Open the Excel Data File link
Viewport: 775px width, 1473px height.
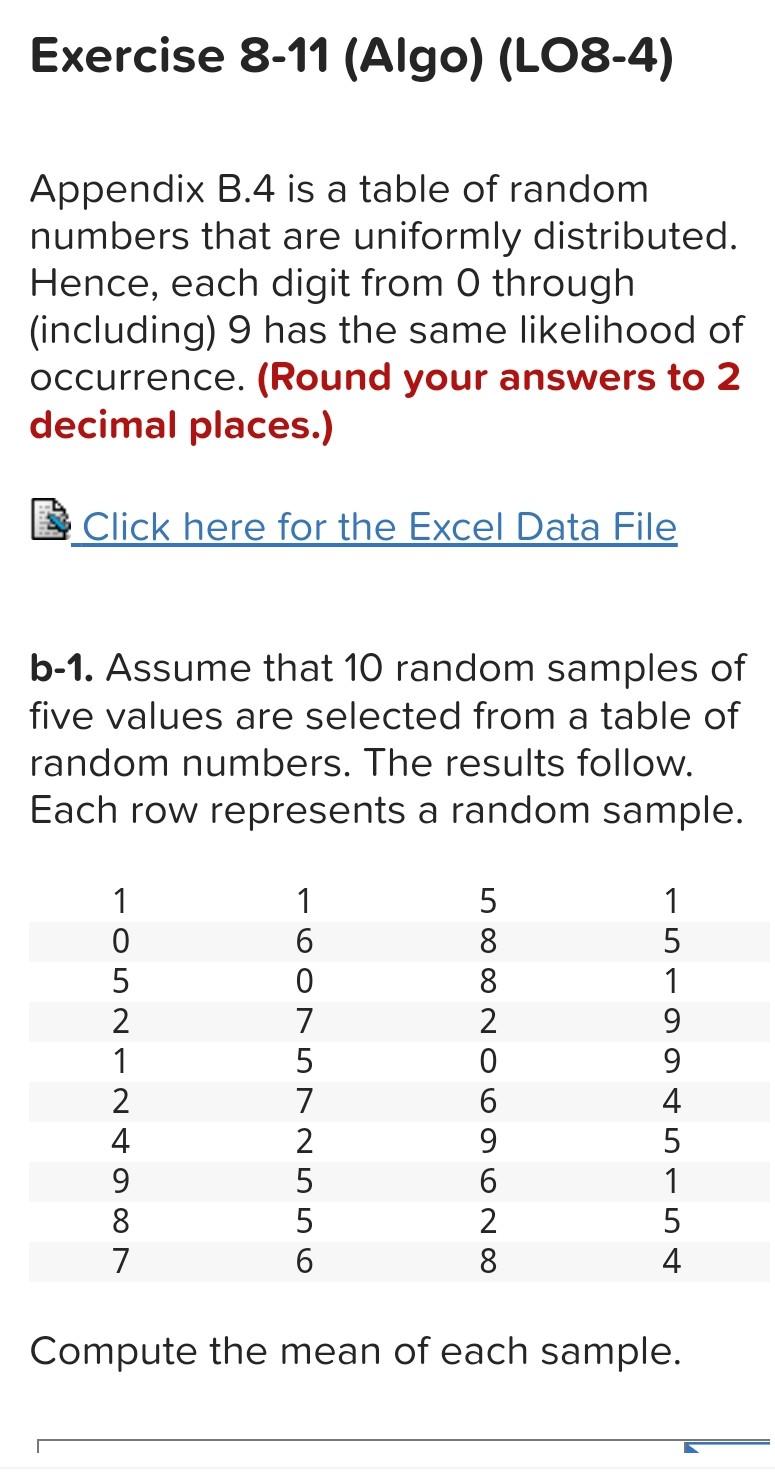point(380,527)
